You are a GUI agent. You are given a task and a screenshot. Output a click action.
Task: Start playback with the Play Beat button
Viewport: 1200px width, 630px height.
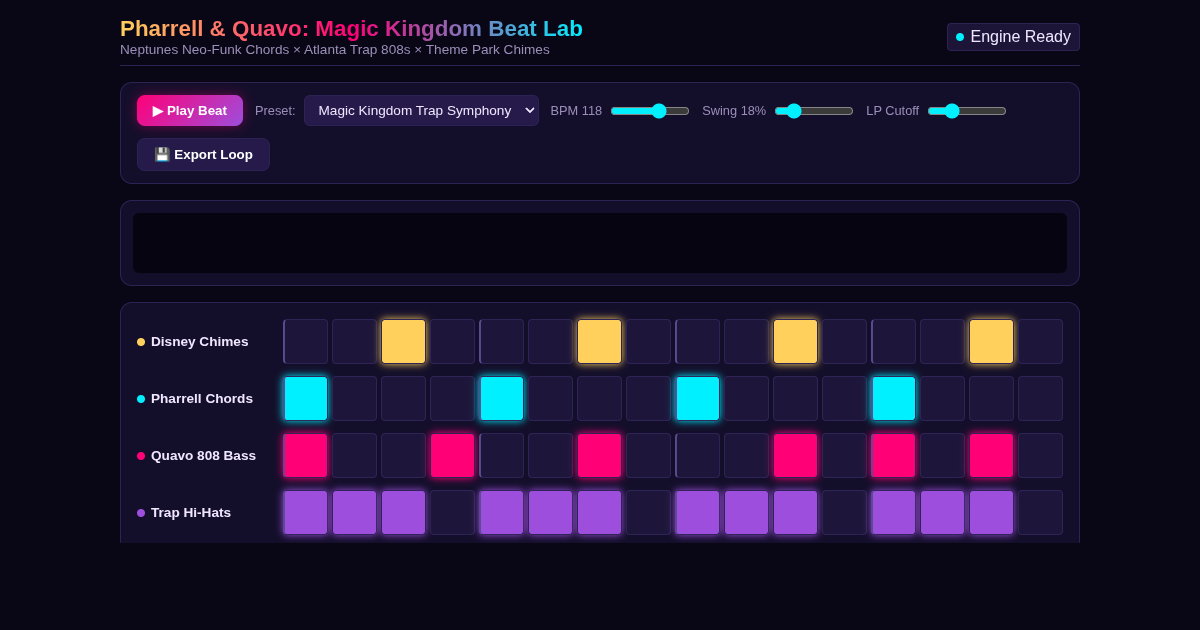click(x=190, y=111)
